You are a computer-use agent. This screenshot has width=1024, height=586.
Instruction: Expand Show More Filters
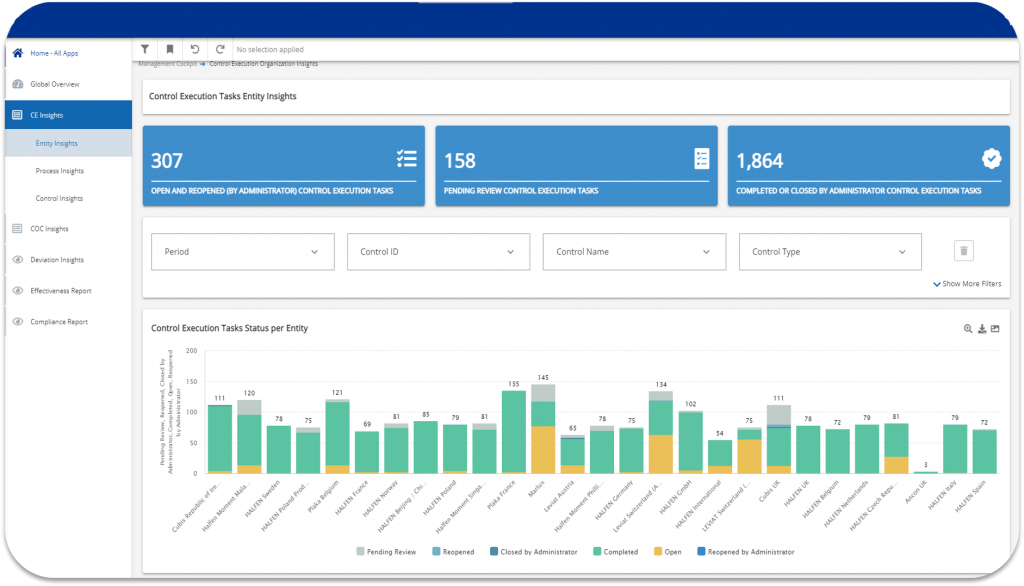[966, 284]
